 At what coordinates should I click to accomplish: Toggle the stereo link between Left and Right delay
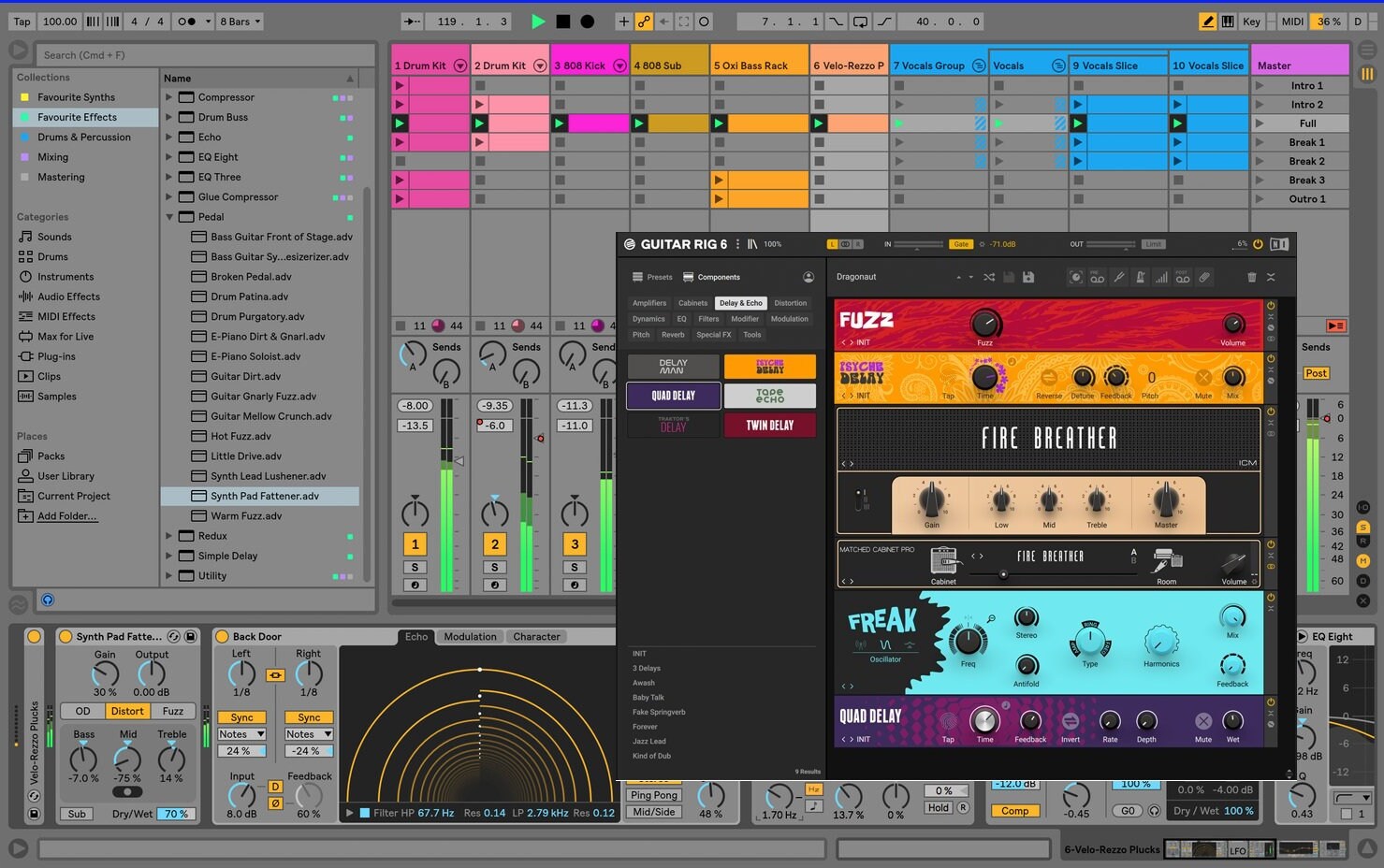(275, 675)
